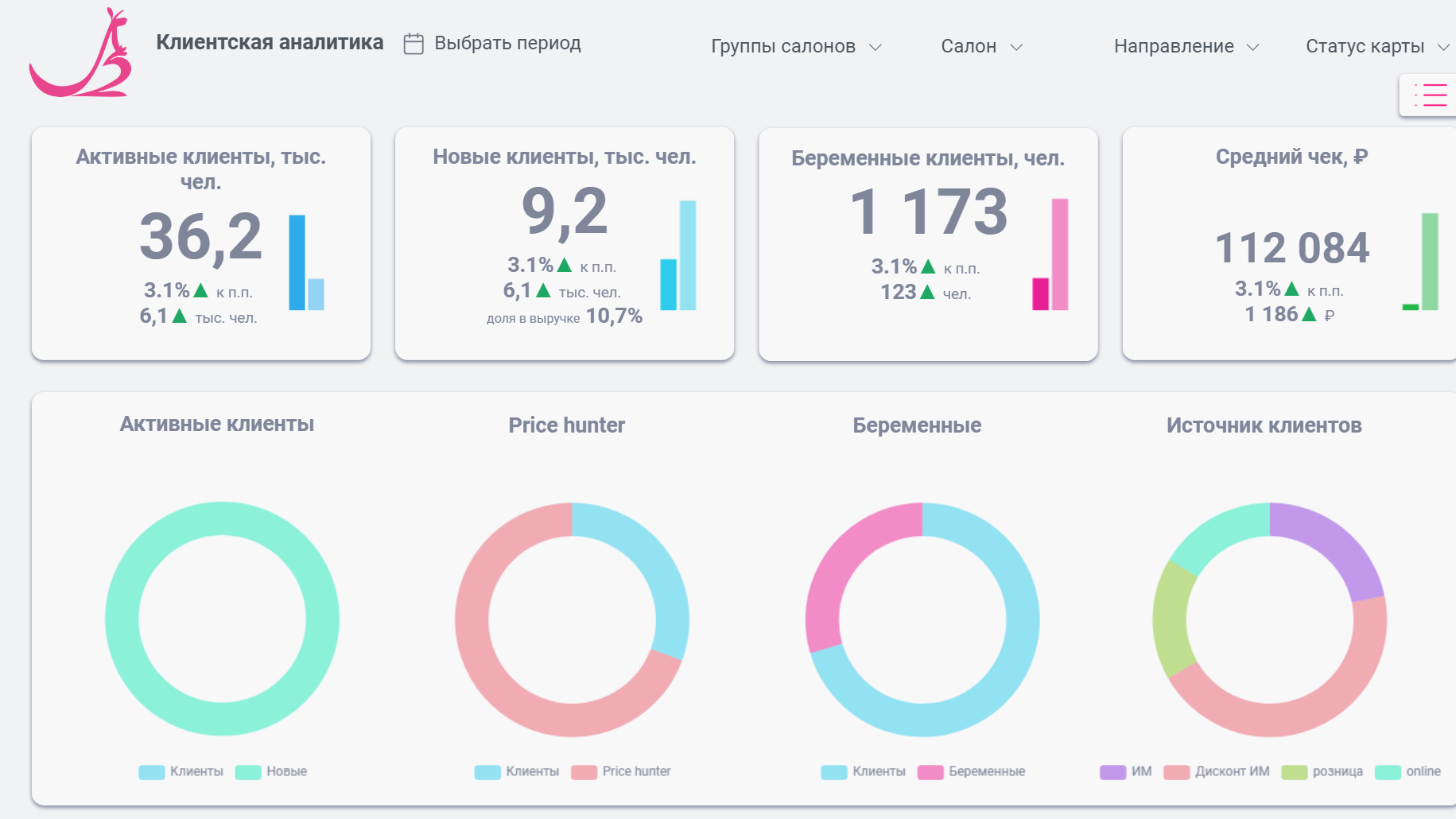This screenshot has width=1456, height=819.
Task: Toggle the Дисконт ИМ legend item
Action: (1217, 771)
